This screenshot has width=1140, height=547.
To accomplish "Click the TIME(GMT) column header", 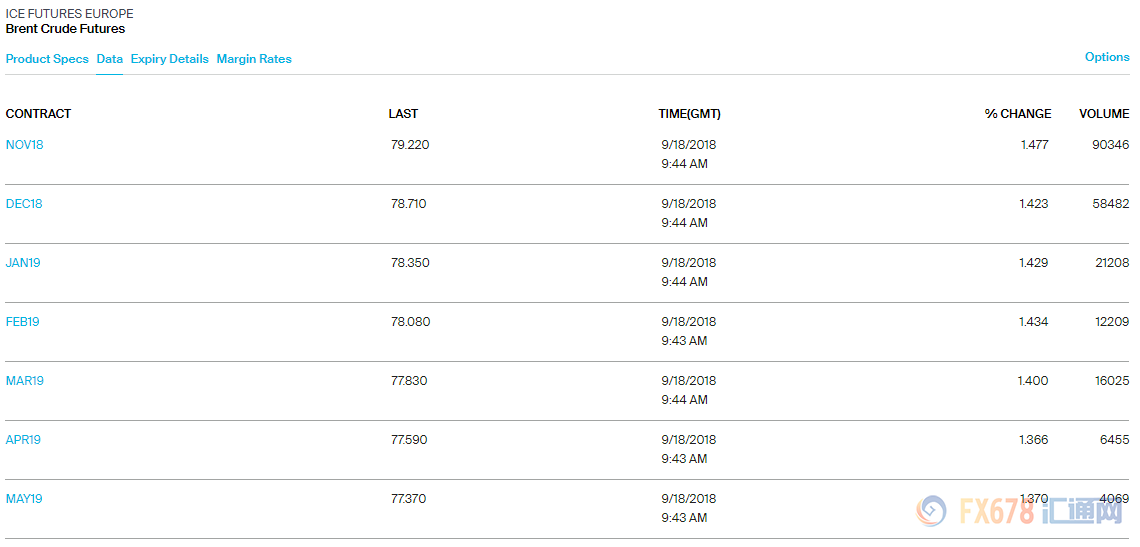I will point(689,113).
